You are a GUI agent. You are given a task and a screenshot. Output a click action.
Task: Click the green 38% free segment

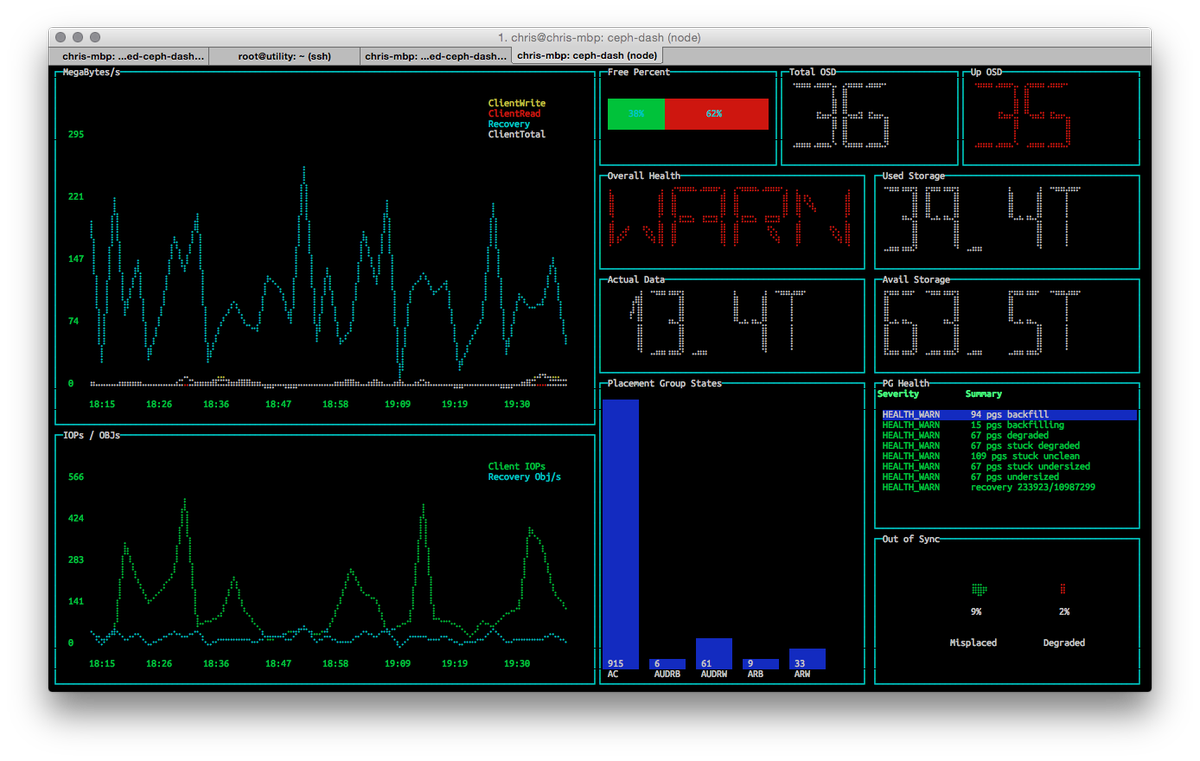point(636,114)
